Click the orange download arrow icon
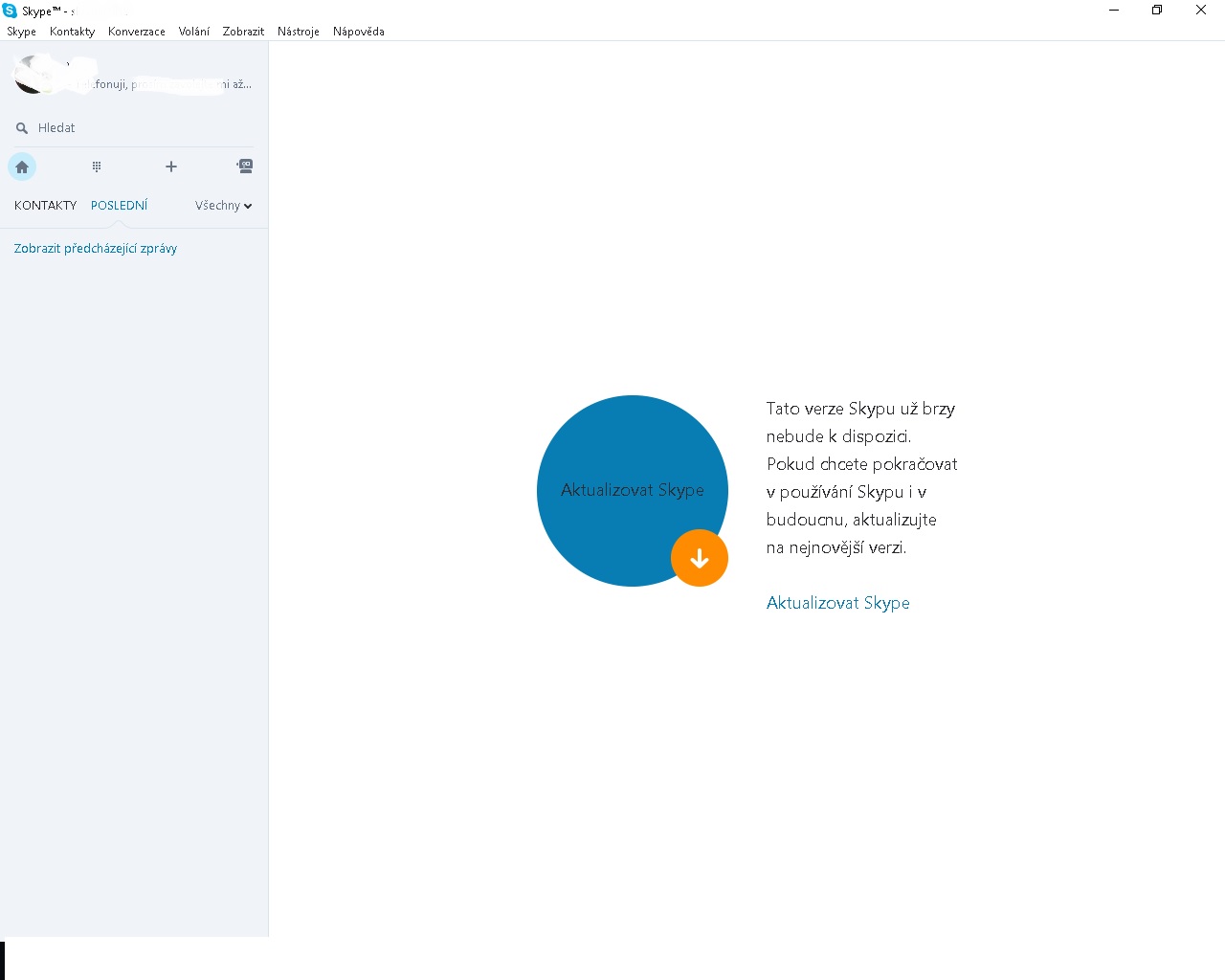The height and width of the screenshot is (980, 1225). [x=700, y=558]
